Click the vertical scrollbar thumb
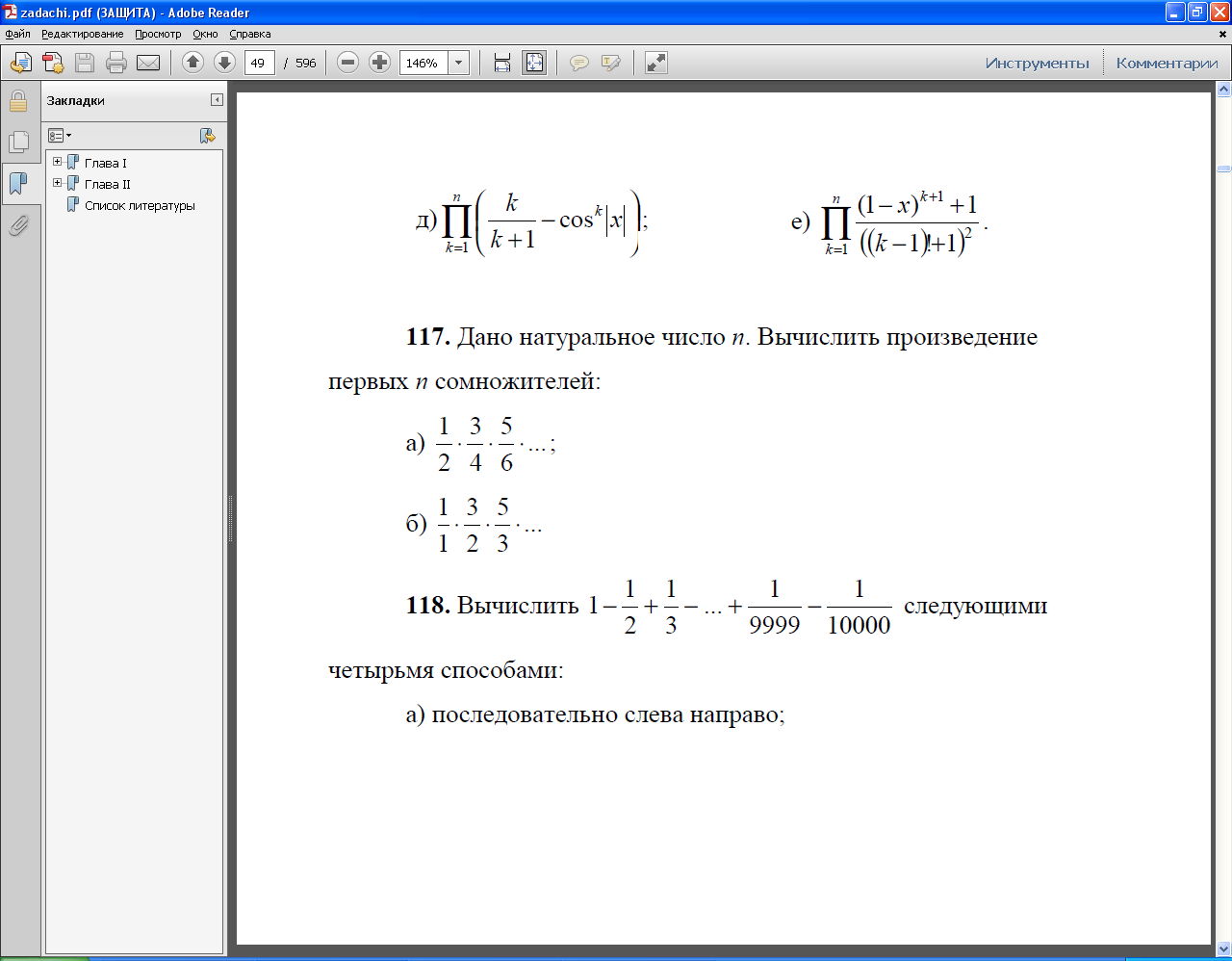The width and height of the screenshot is (1232, 961). coord(1223,169)
